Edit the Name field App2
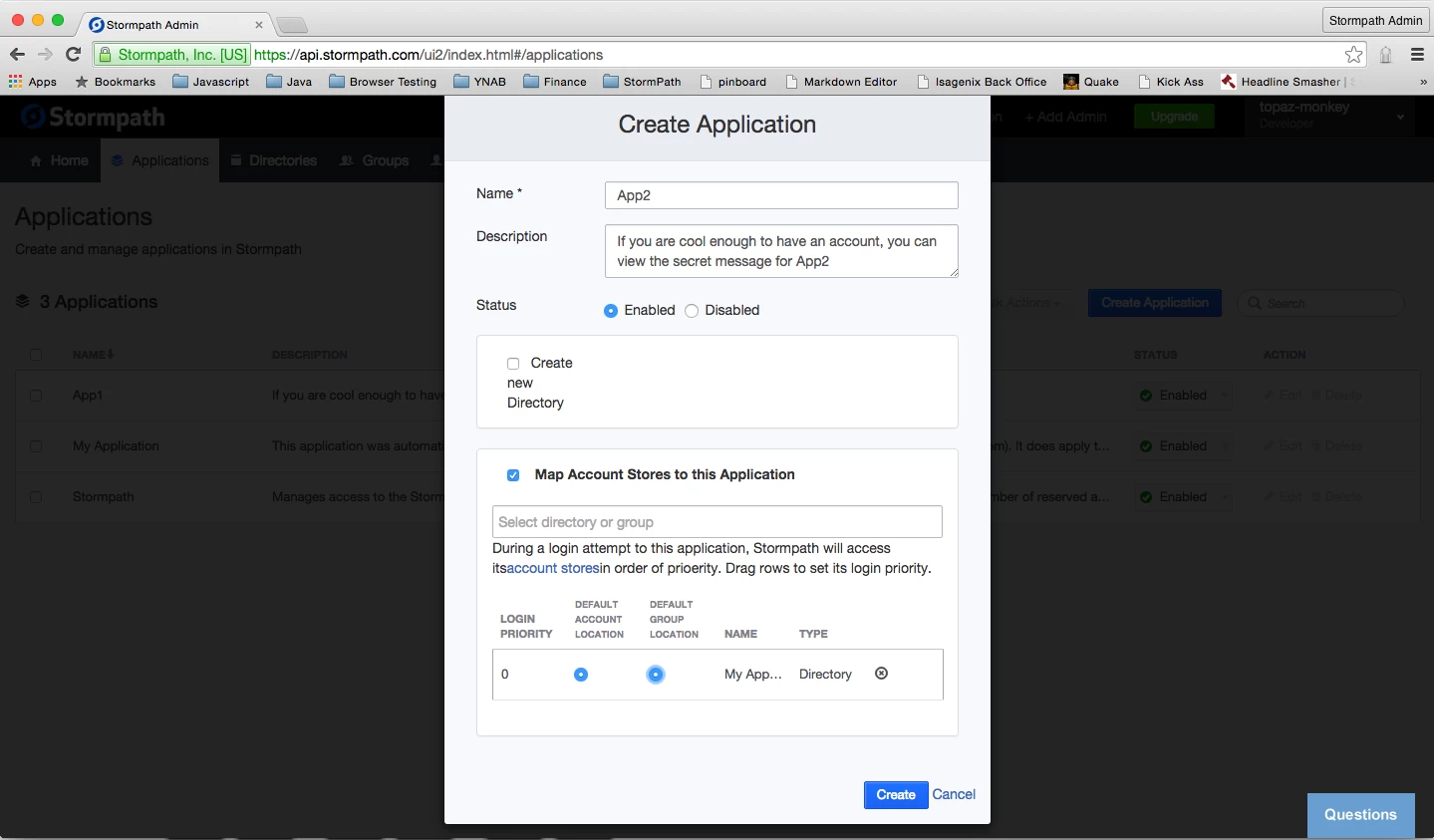1434x840 pixels. [x=781, y=195]
